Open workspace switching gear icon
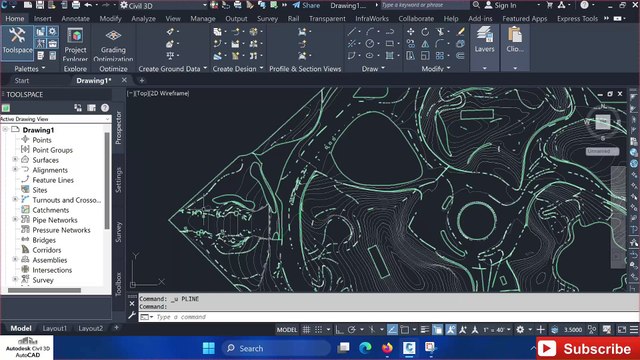 point(520,329)
